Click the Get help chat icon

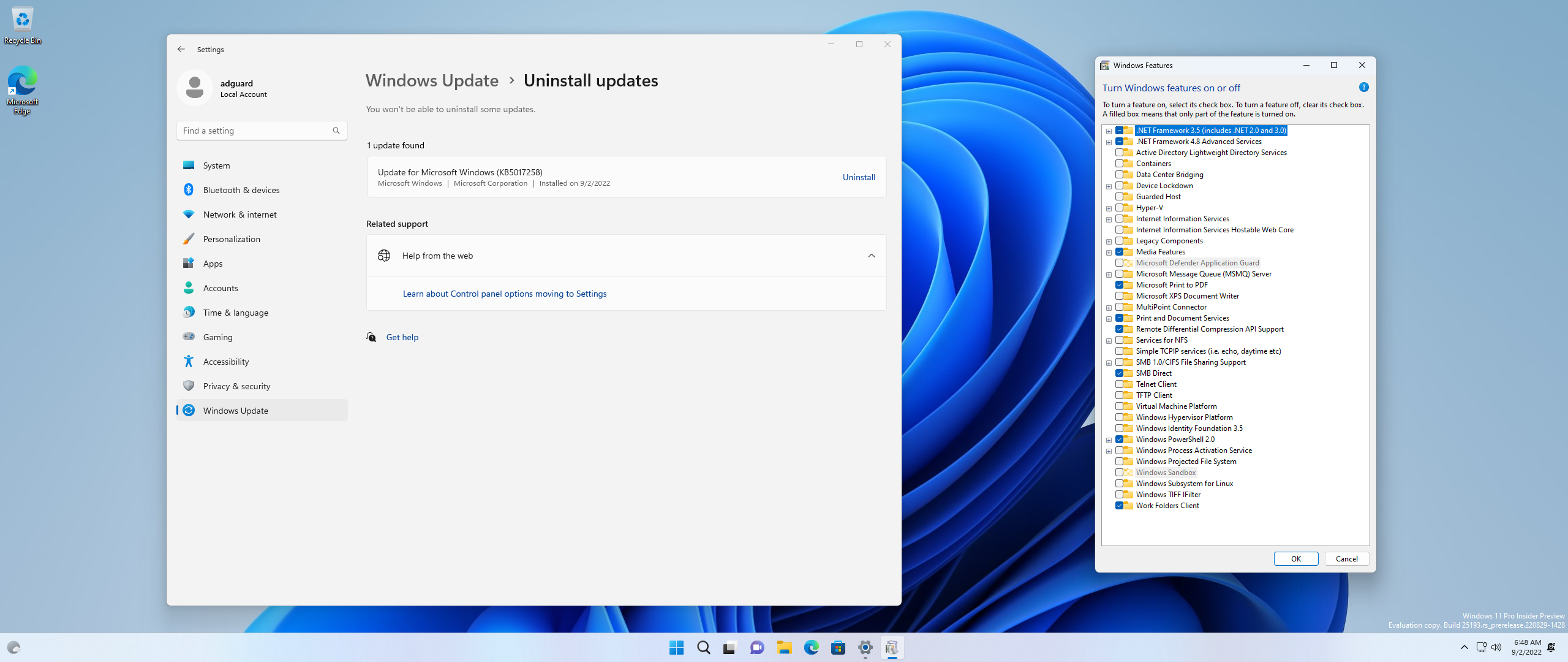coord(371,337)
